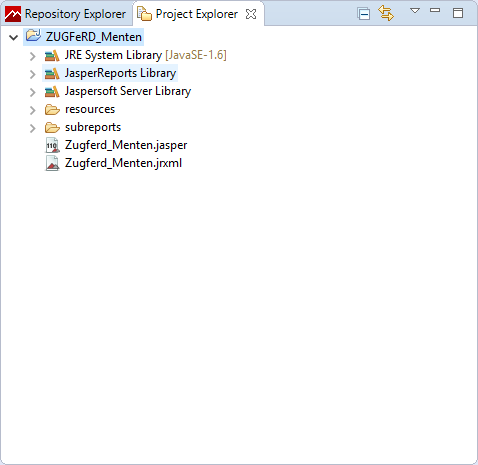Click the Zugferd_Menten.jrxml file icon

coord(52,163)
